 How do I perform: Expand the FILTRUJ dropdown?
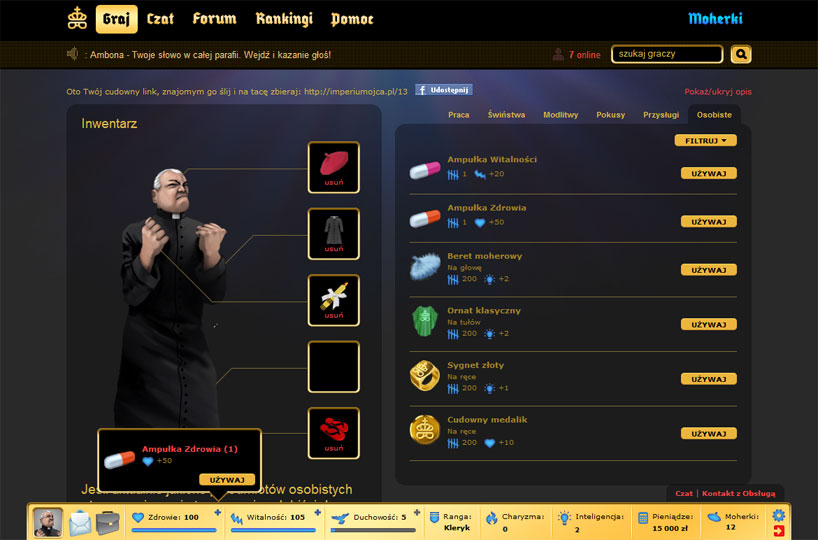[x=705, y=141]
